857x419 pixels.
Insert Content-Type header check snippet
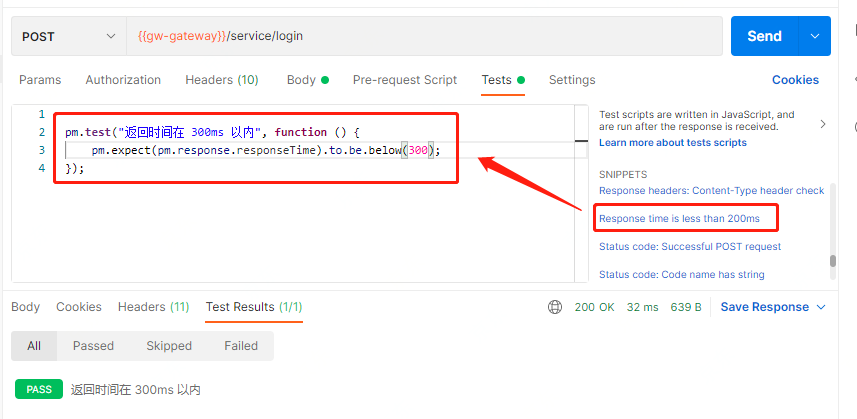711,191
